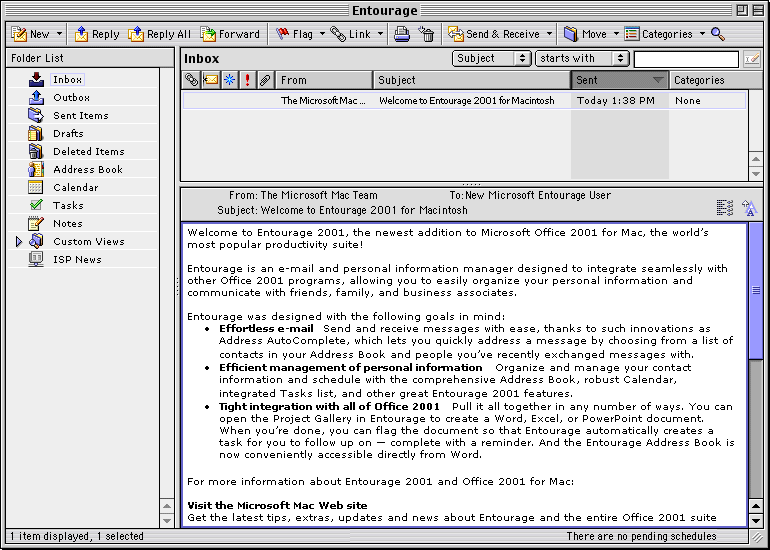This screenshot has height=550, width=770.
Task: Sort by the Links column icon
Action: pyautogui.click(x=192, y=80)
